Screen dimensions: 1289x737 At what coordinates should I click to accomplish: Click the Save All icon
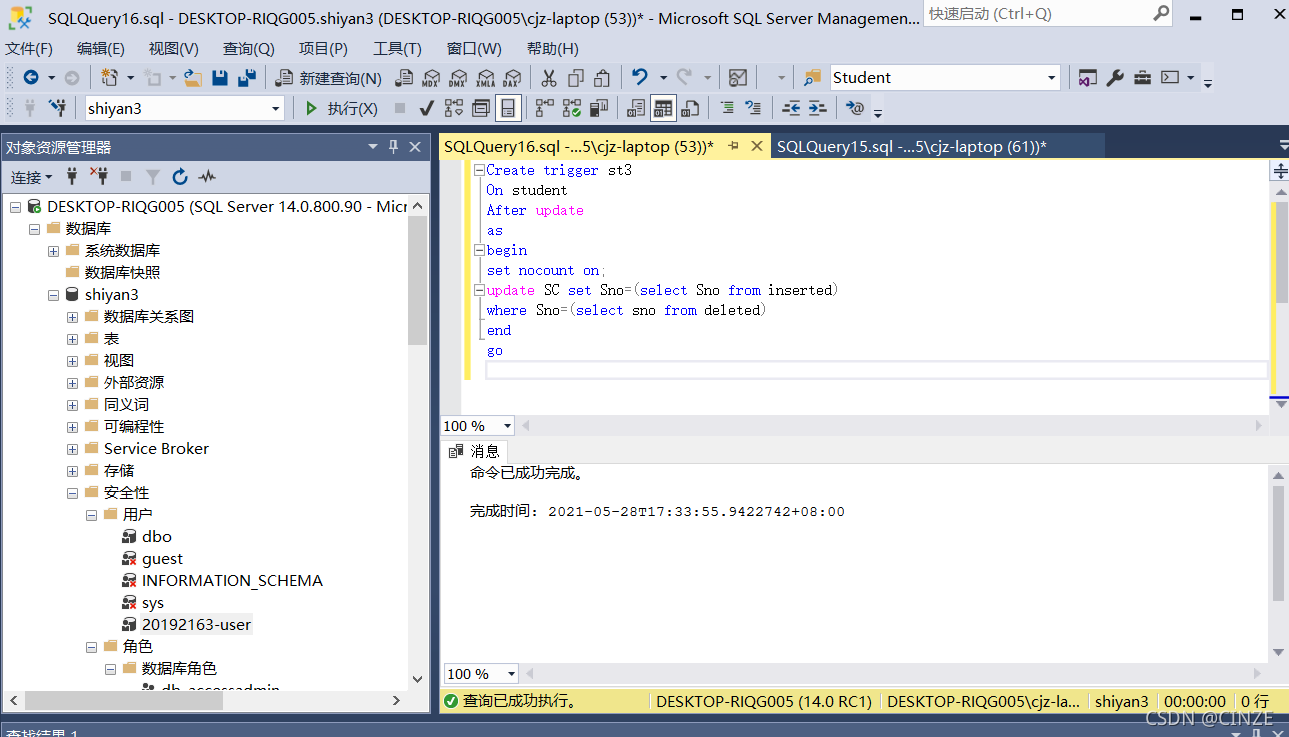(x=247, y=78)
